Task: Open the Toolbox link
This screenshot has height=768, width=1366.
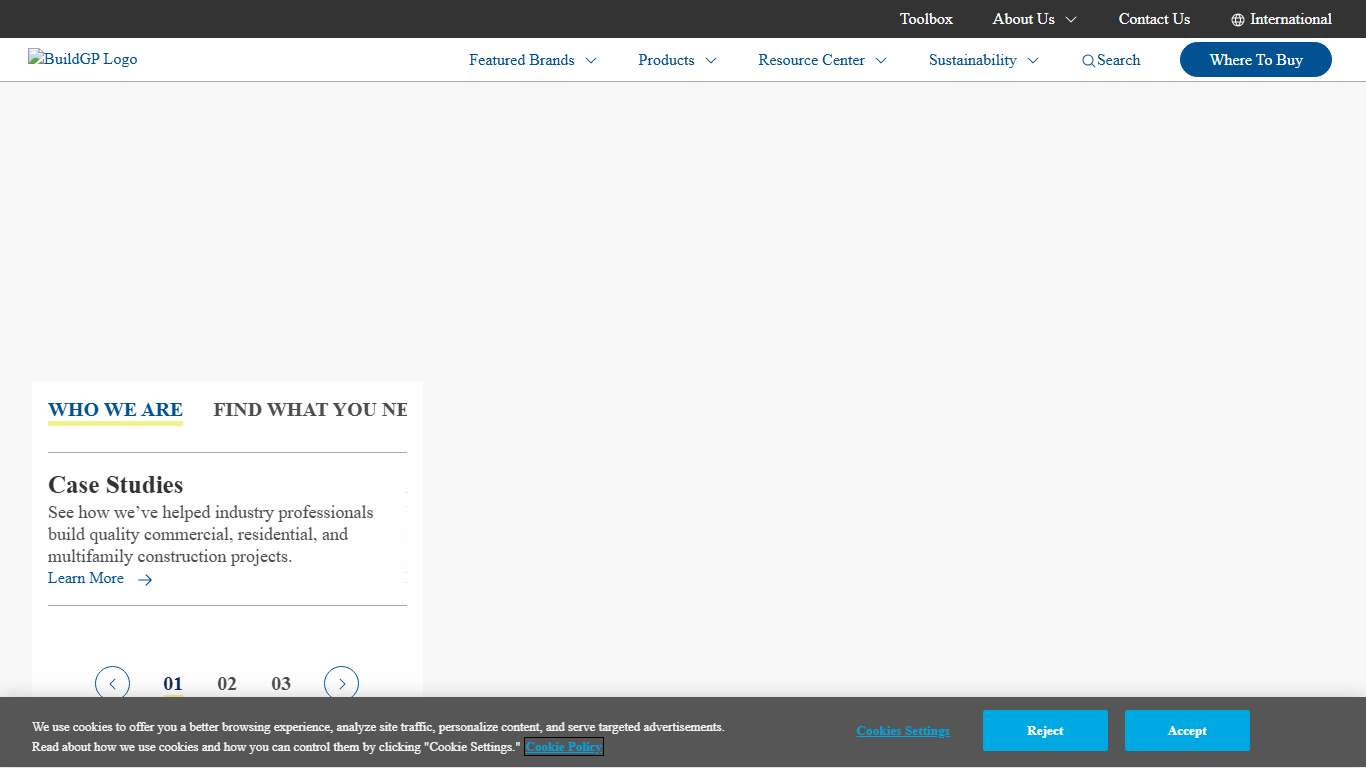Action: point(926,19)
